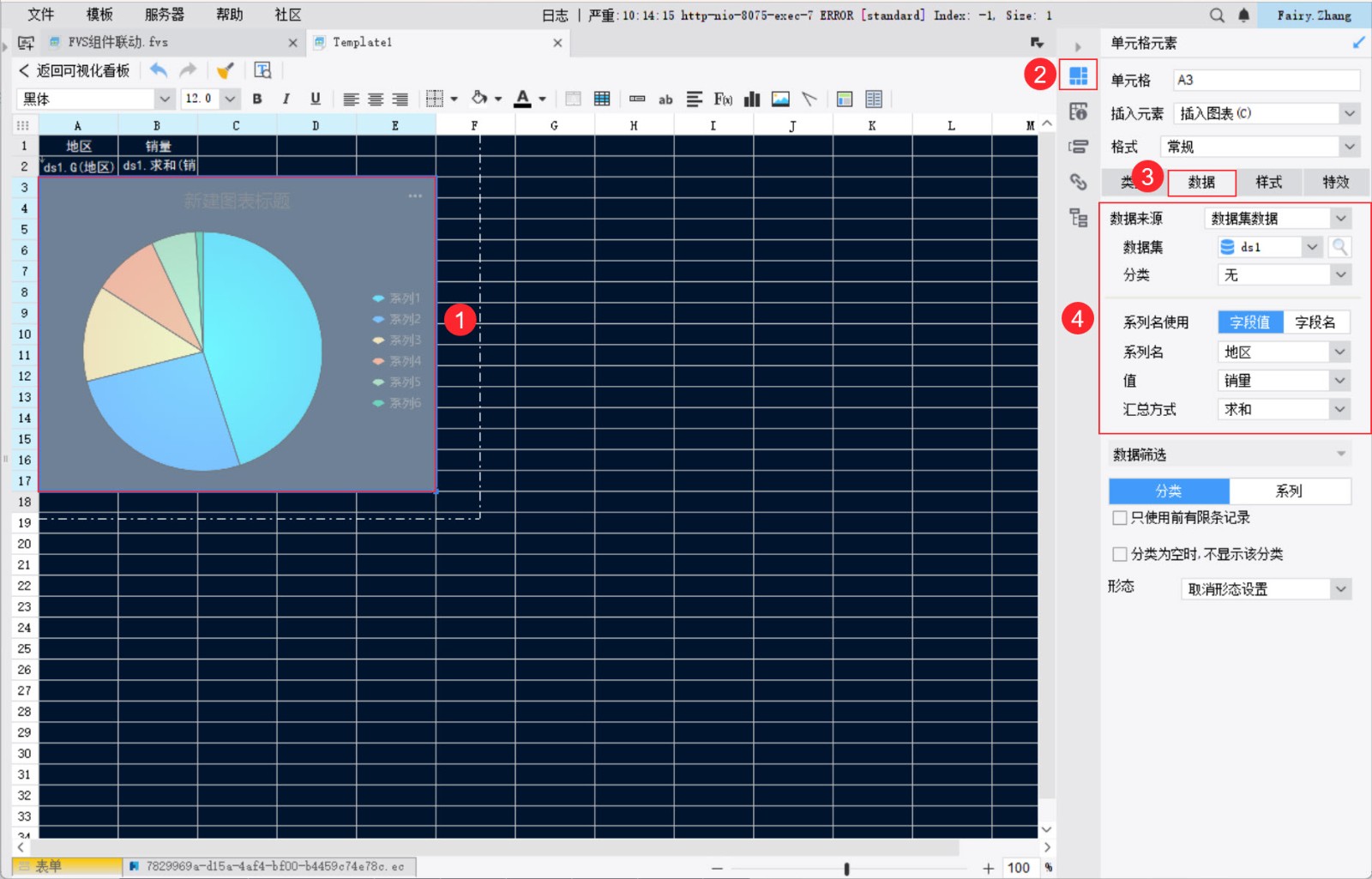The height and width of the screenshot is (879, 1372).
Task: Align cell text center
Action: click(376, 99)
